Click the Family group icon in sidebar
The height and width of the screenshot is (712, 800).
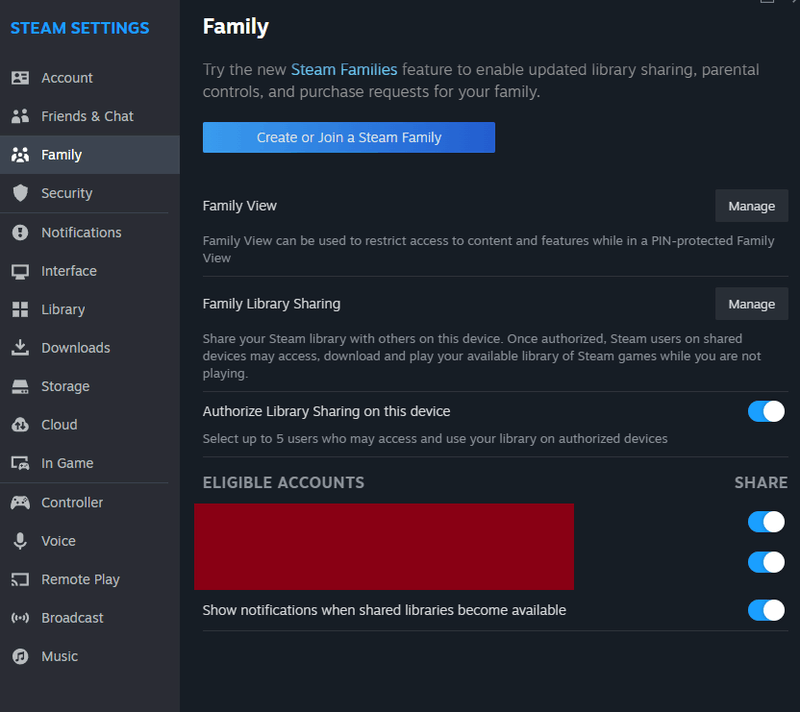point(20,155)
